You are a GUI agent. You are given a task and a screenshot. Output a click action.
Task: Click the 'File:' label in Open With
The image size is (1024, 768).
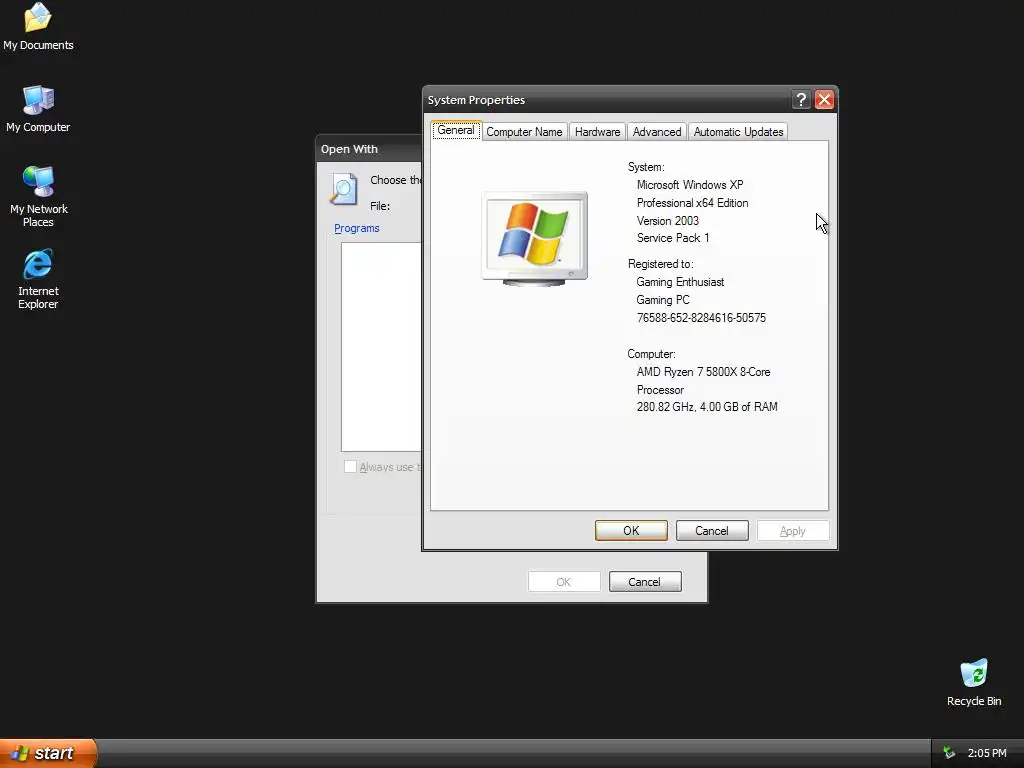point(380,206)
